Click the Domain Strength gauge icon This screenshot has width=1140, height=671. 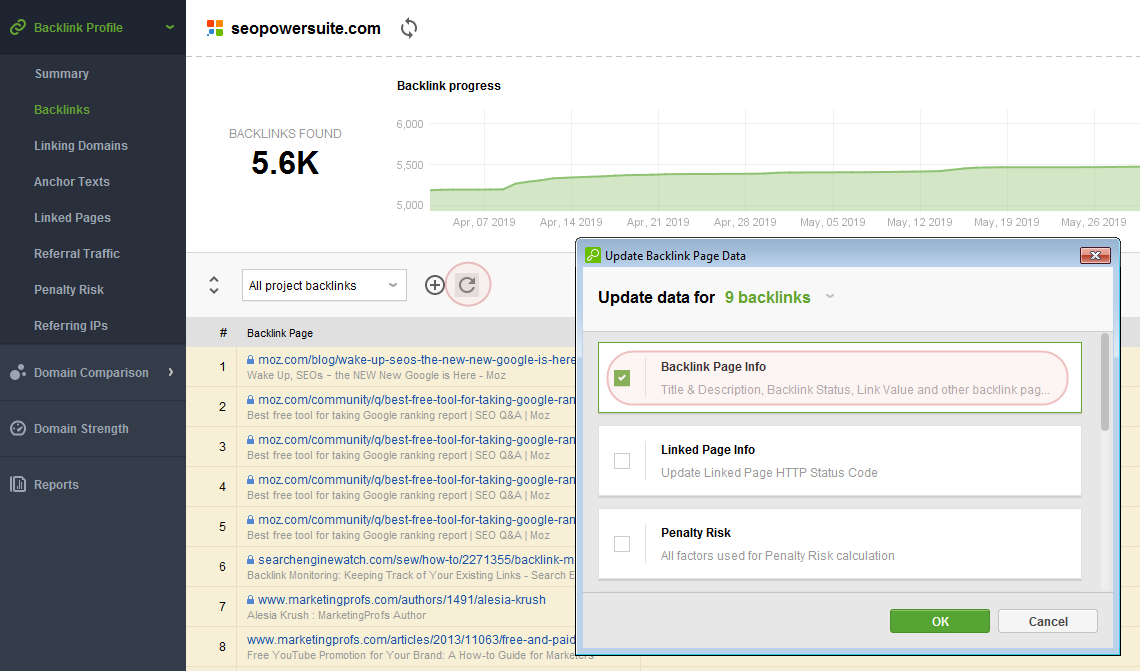(17, 428)
